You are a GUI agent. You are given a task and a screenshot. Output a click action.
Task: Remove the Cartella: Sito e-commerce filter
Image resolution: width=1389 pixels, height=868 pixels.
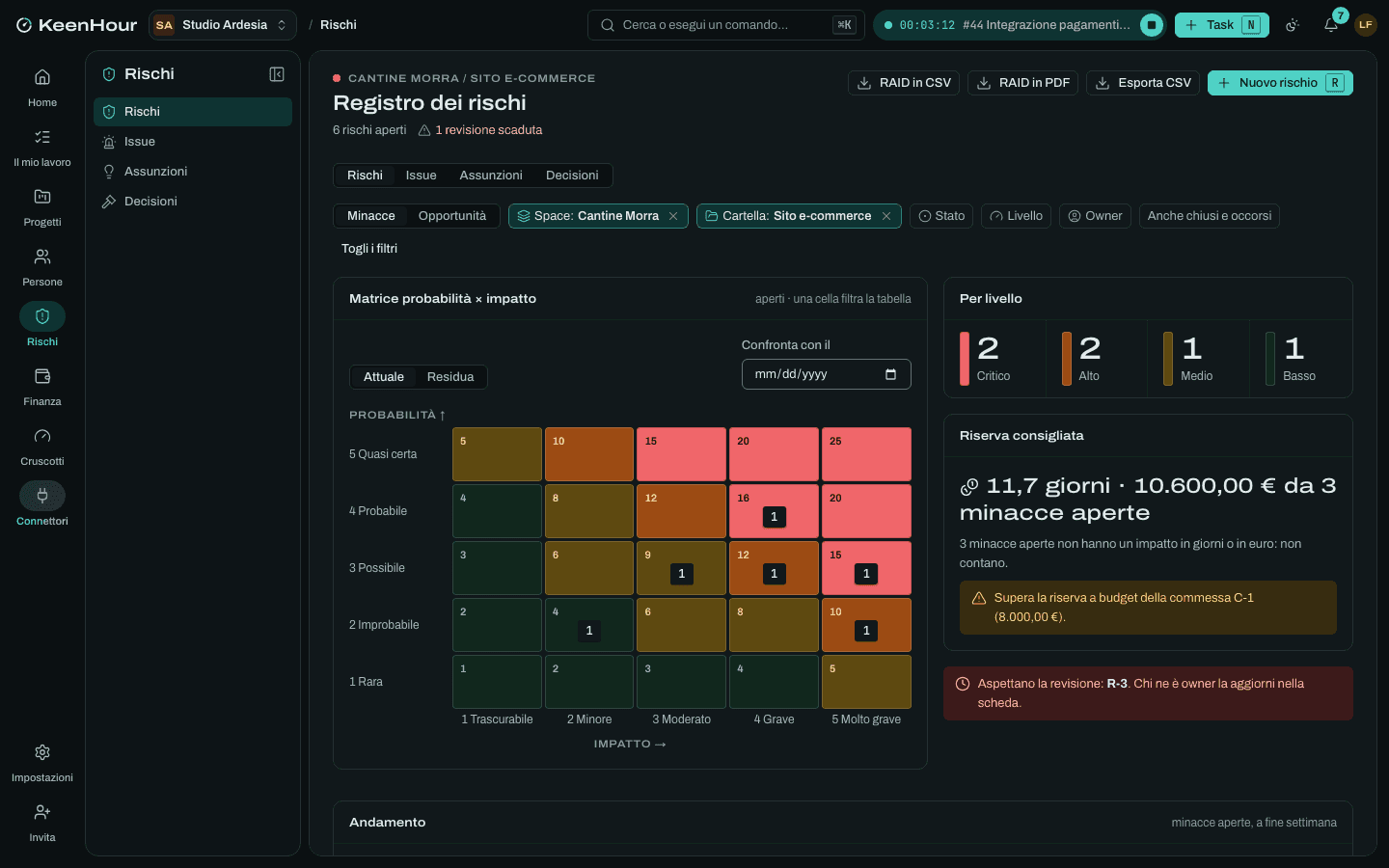(x=886, y=216)
